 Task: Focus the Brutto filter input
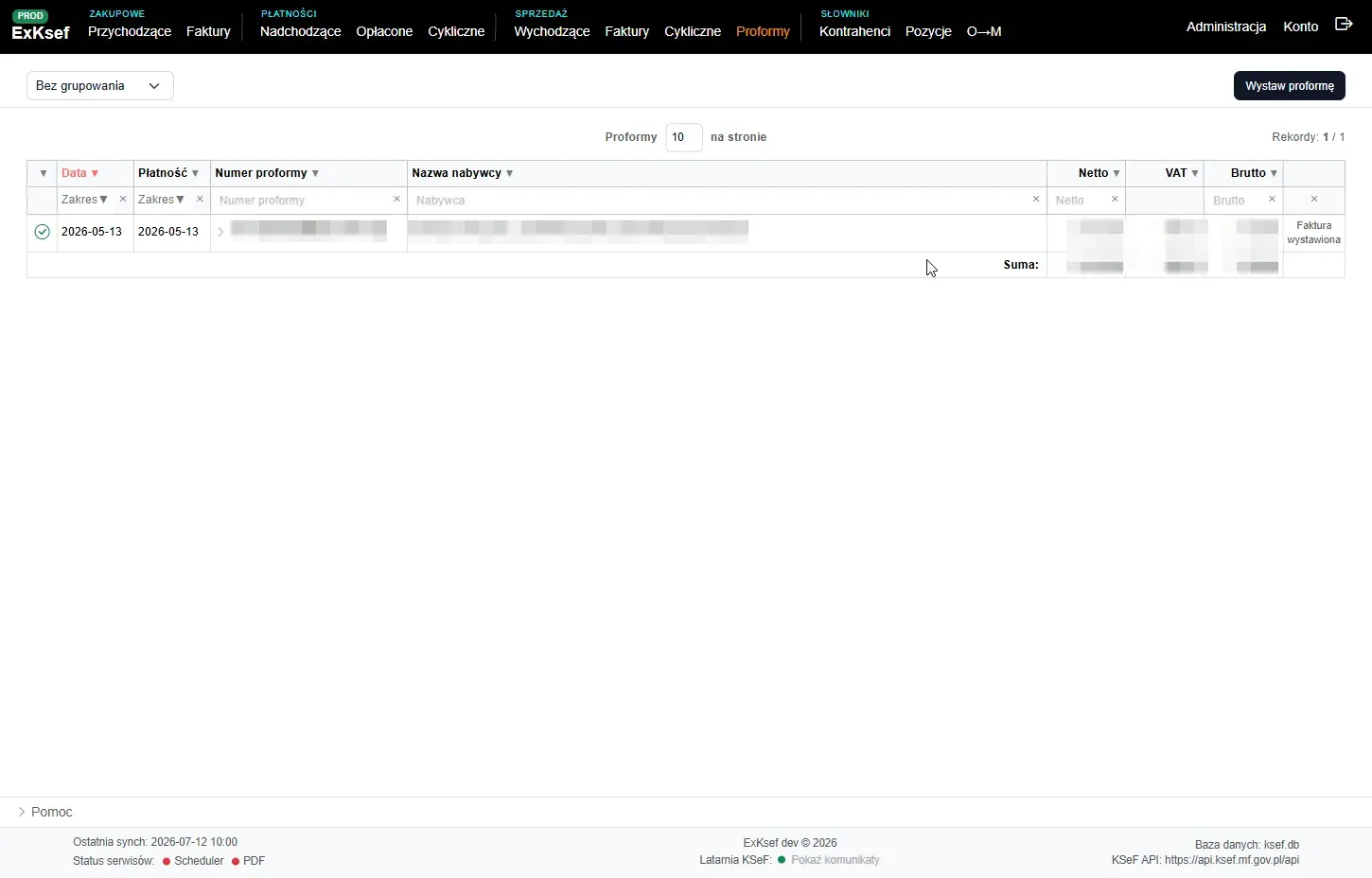[1236, 200]
